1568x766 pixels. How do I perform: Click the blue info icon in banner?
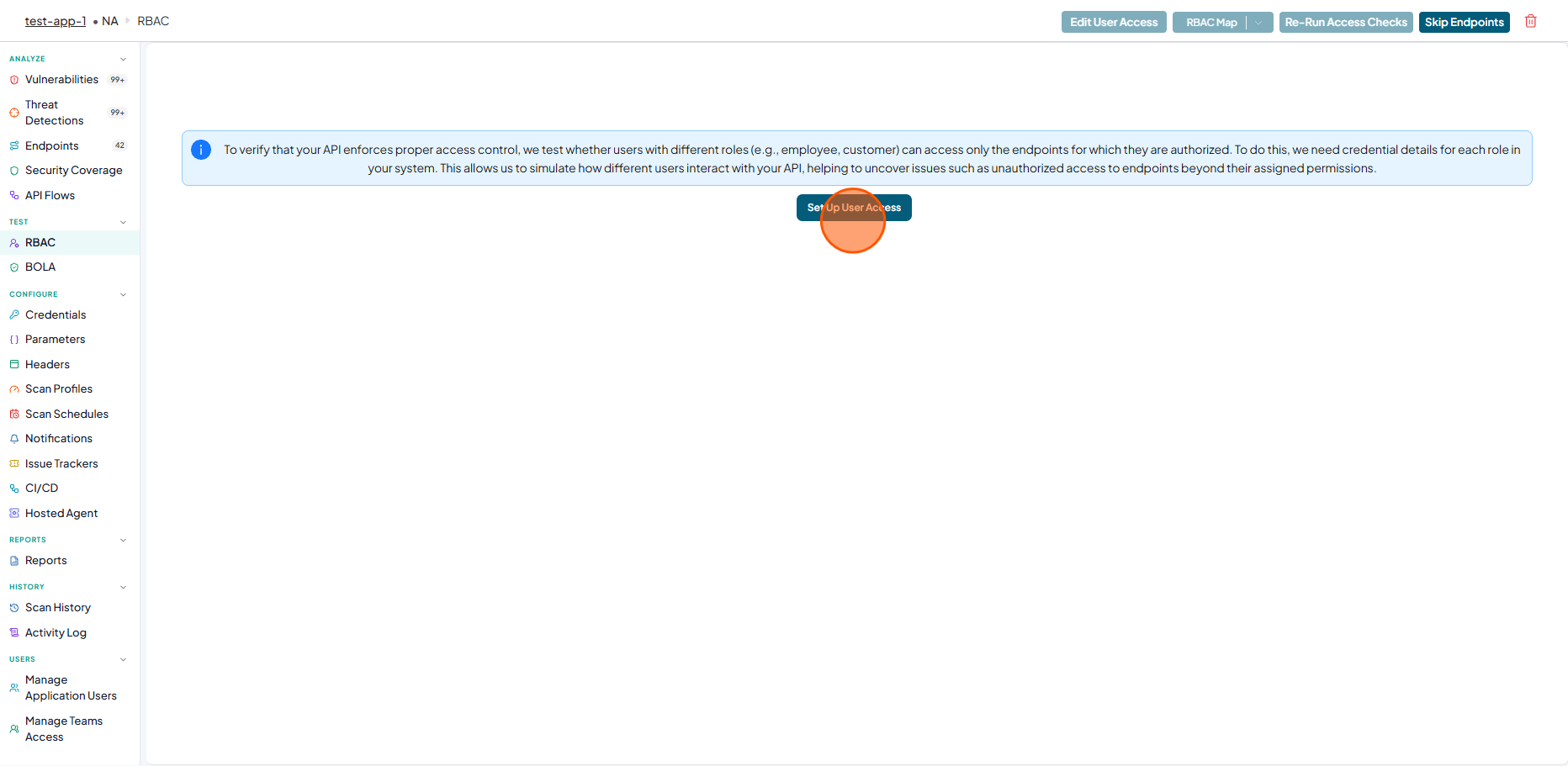pyautogui.click(x=201, y=150)
